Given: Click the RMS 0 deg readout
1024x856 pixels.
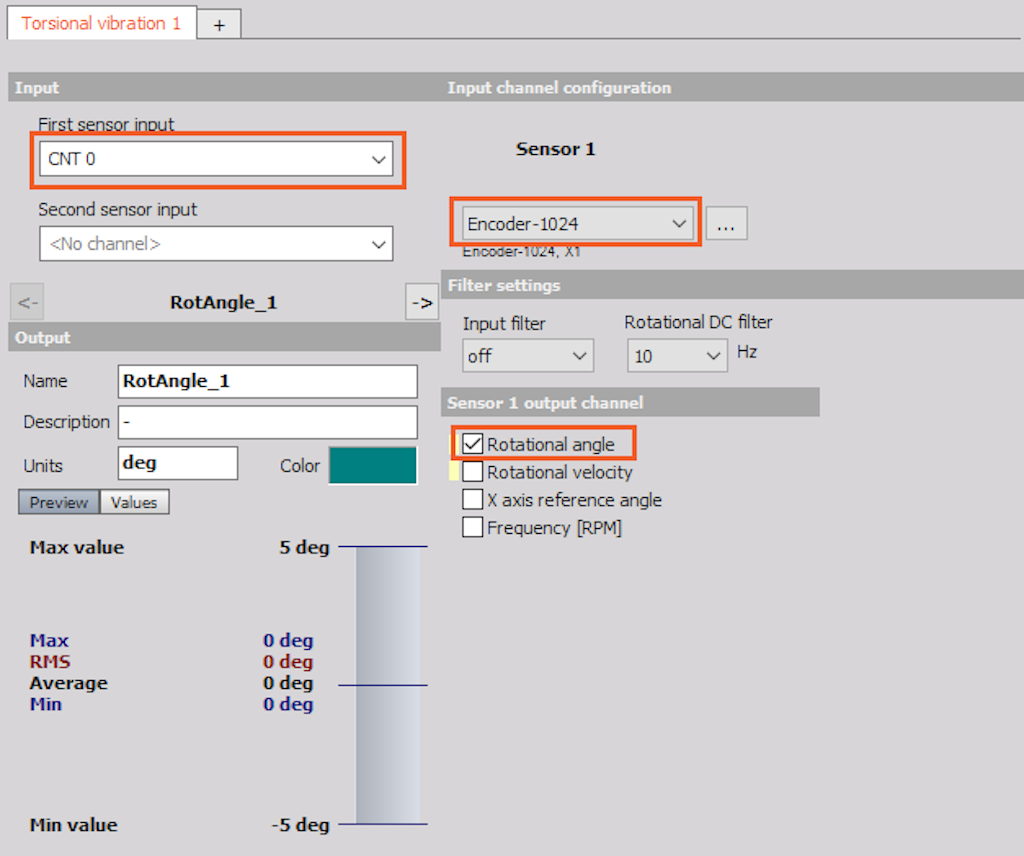Looking at the screenshot, I should [x=171, y=661].
